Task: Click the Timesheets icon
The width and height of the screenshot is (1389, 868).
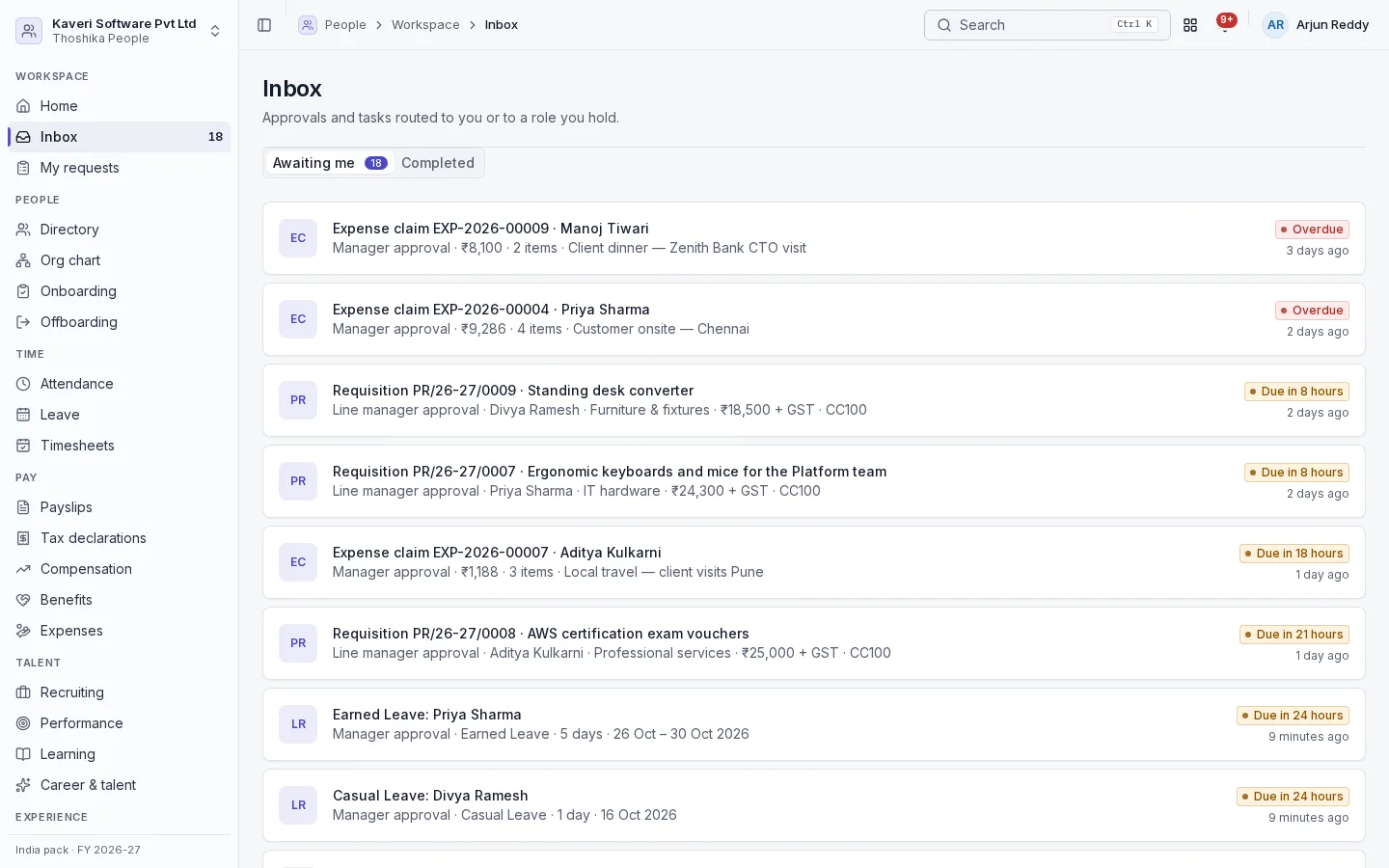Action: click(23, 446)
